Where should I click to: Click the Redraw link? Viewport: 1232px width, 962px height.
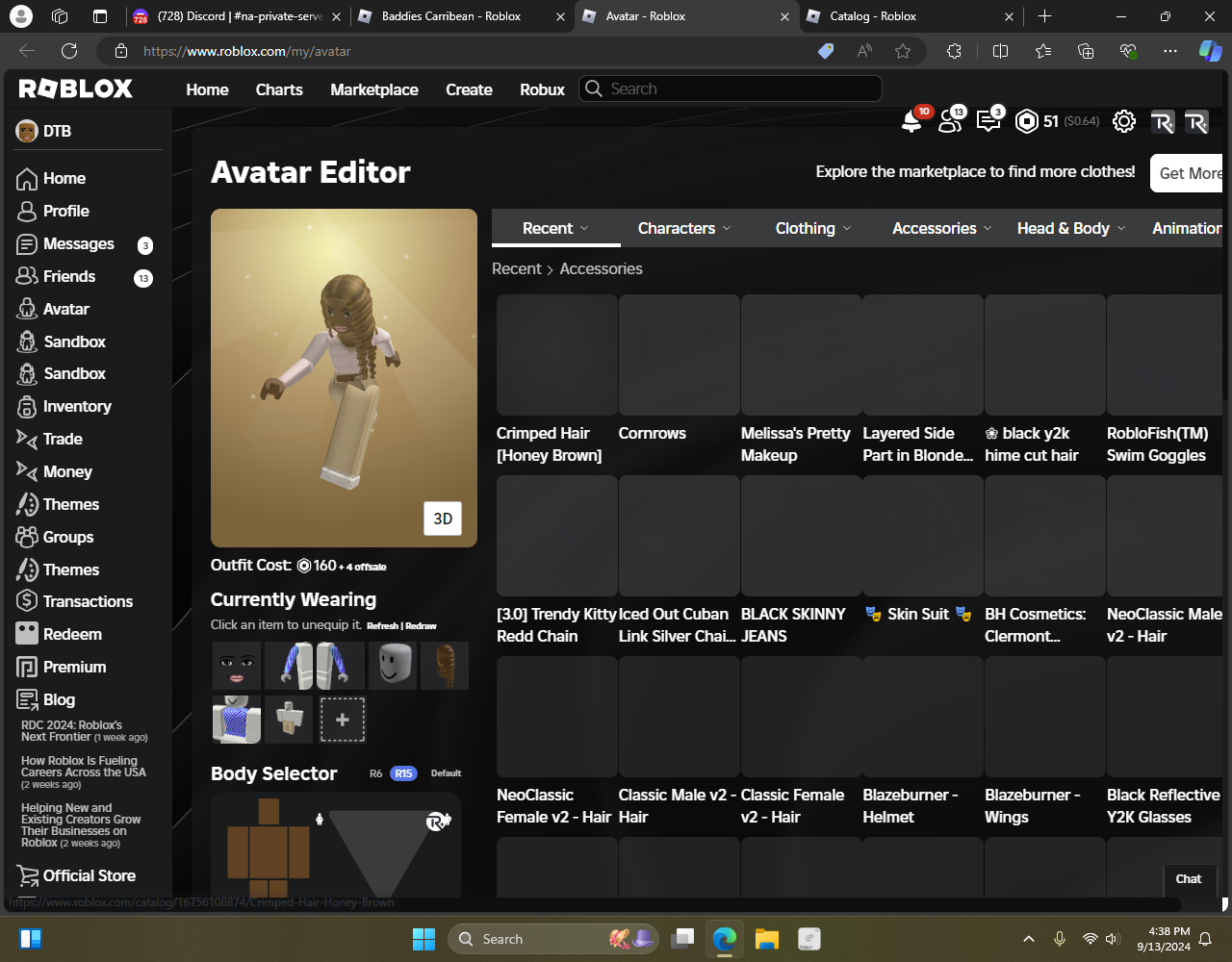pos(421,626)
